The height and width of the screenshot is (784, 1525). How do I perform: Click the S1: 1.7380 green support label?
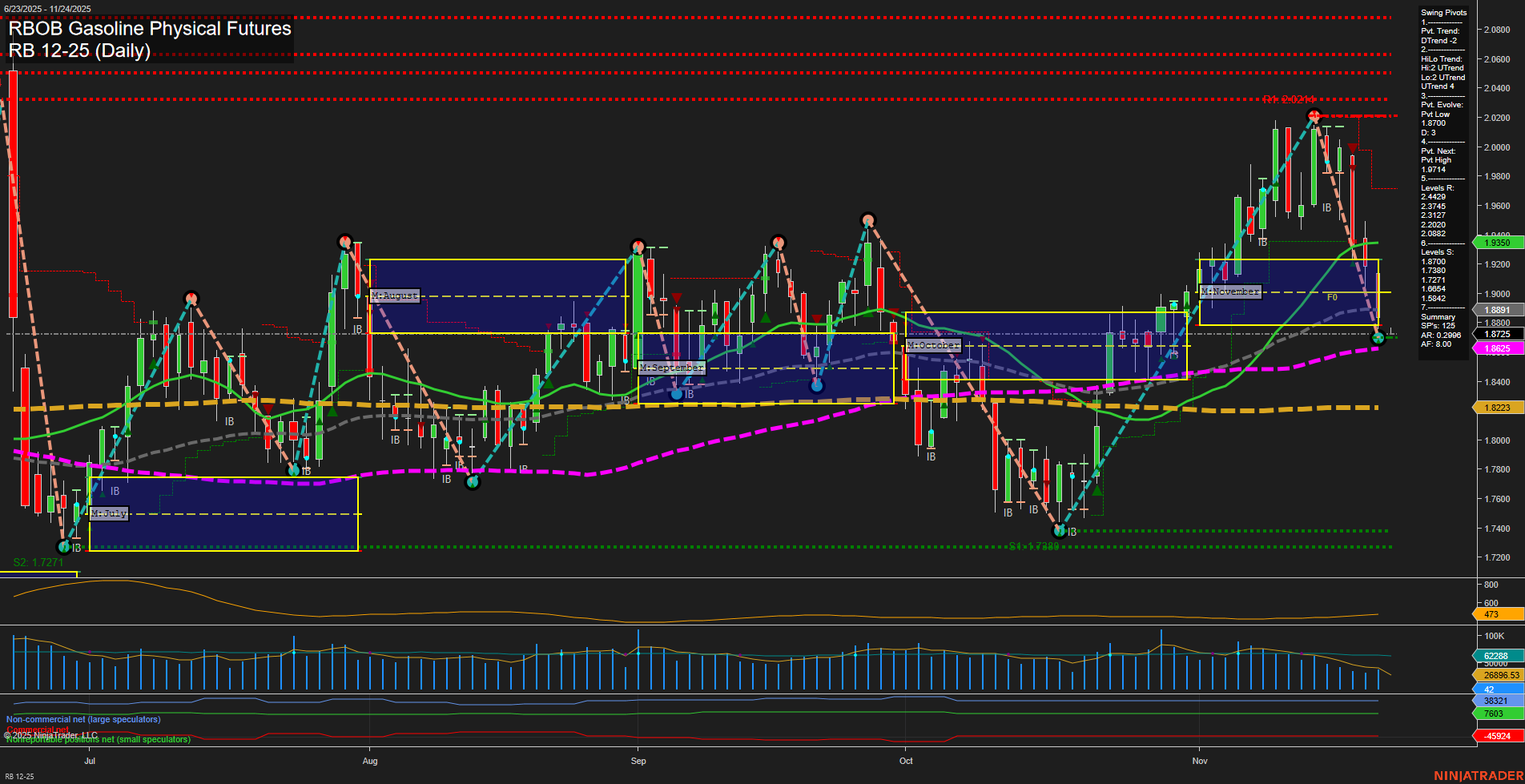[x=1035, y=545]
